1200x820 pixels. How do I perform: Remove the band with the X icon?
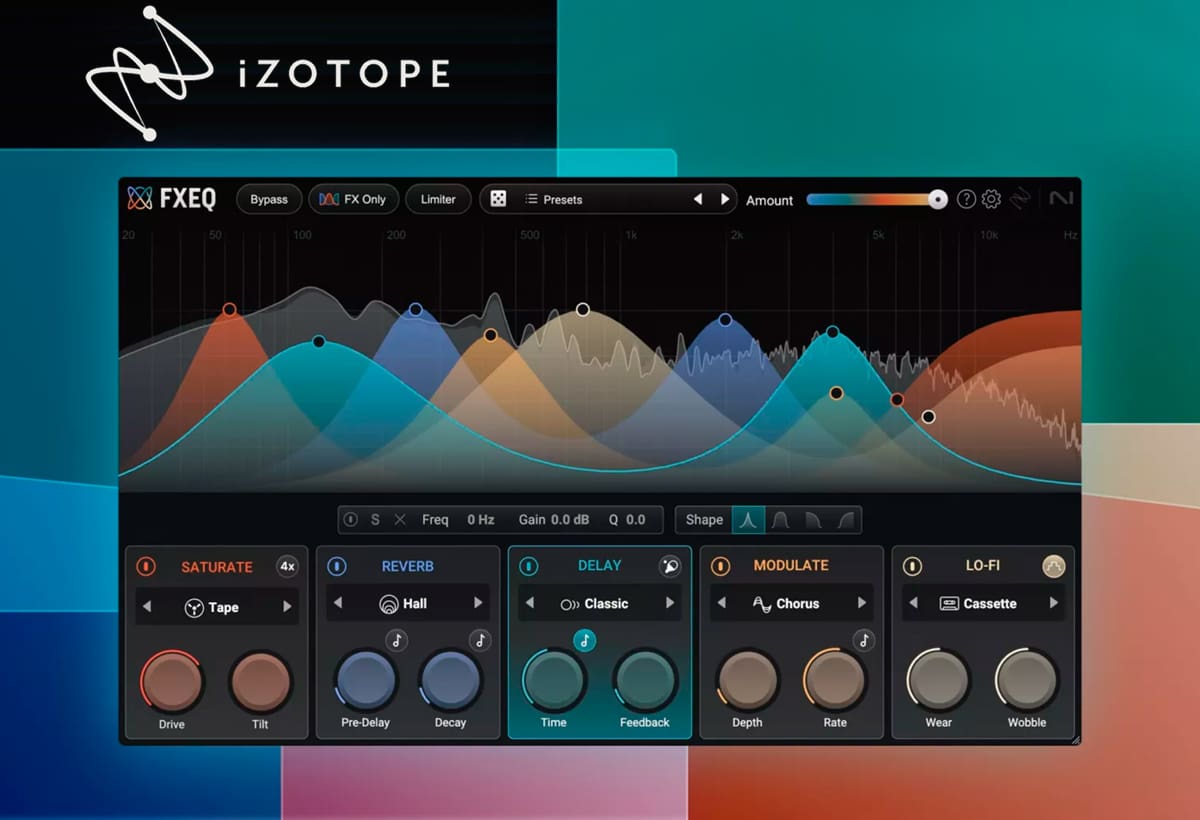click(400, 520)
